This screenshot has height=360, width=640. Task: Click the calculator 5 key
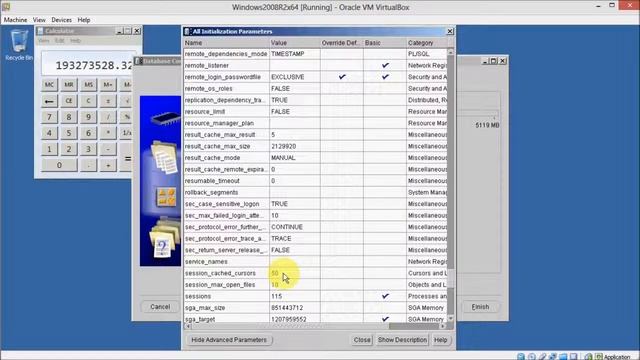pos(69,133)
